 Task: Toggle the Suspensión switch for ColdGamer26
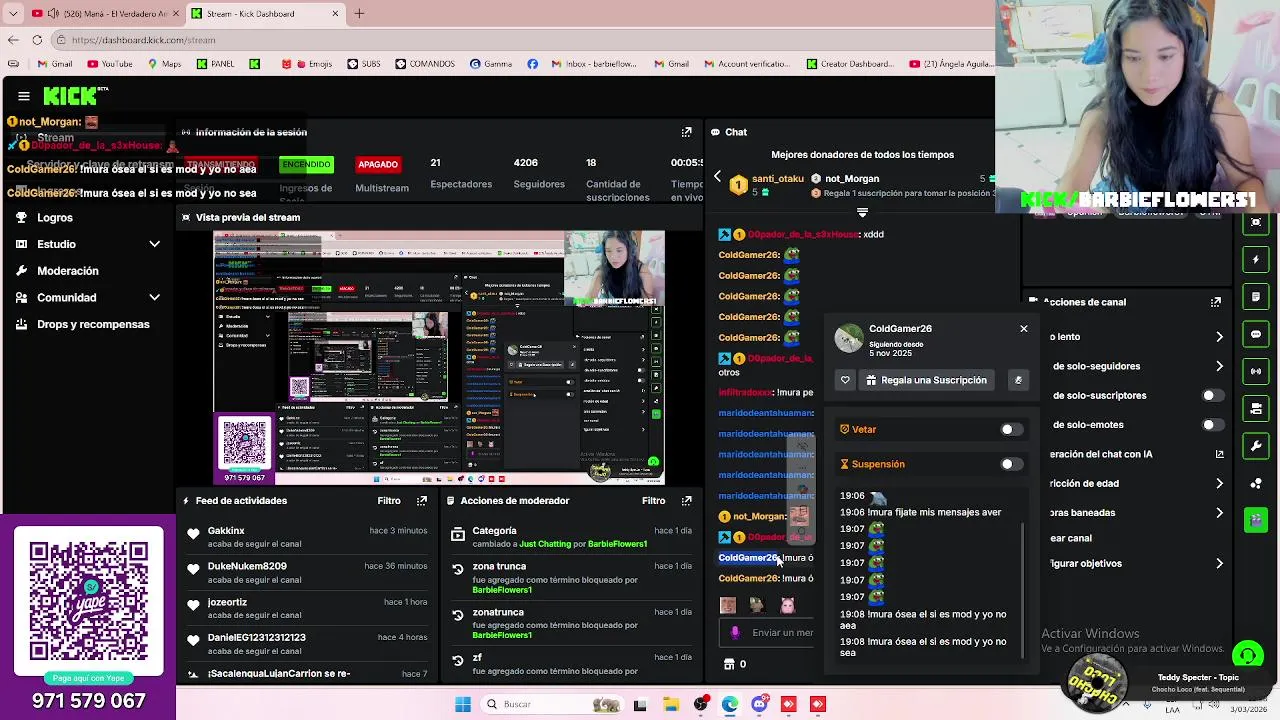(1011, 465)
